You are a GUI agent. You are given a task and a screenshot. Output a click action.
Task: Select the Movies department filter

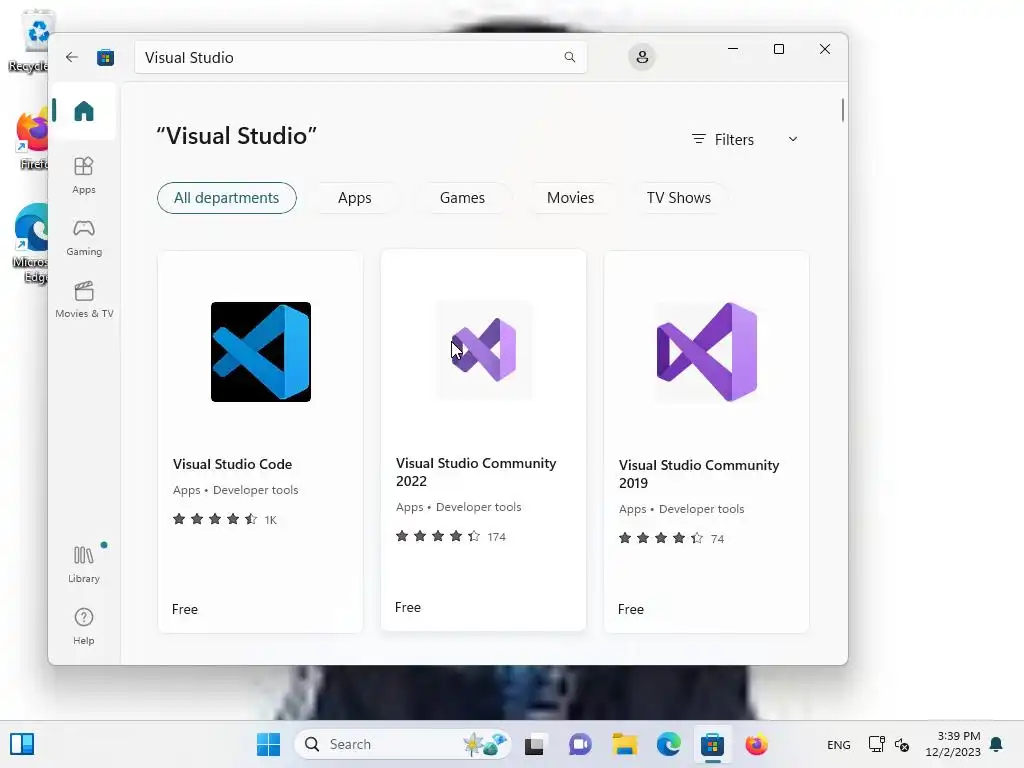click(571, 198)
